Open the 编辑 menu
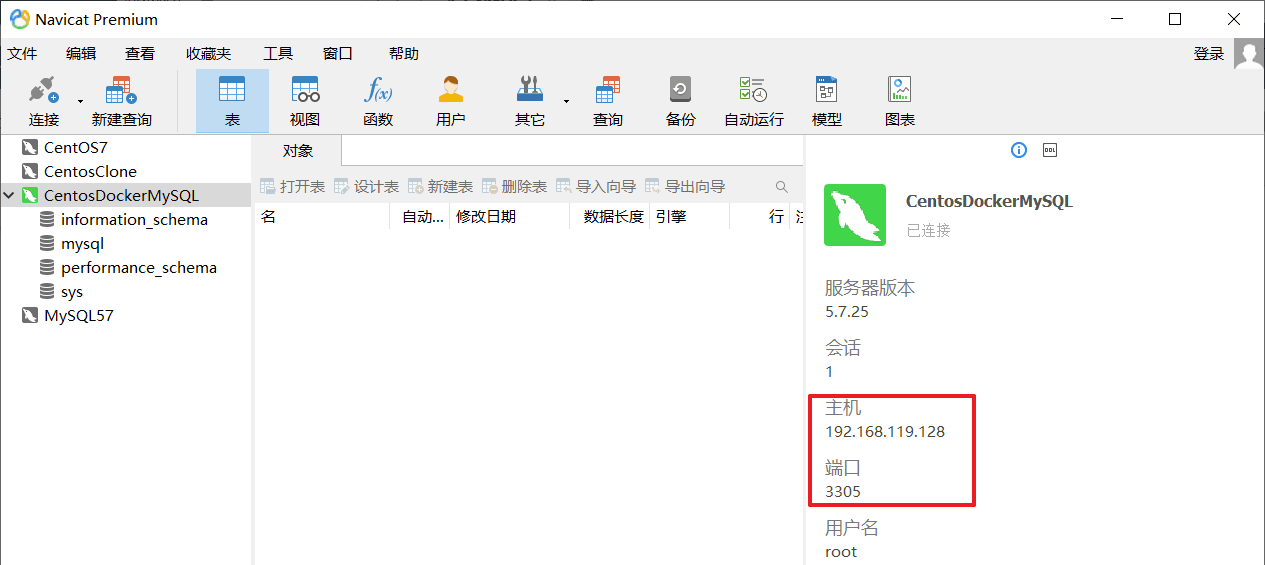The height and width of the screenshot is (565, 1265). coord(81,54)
